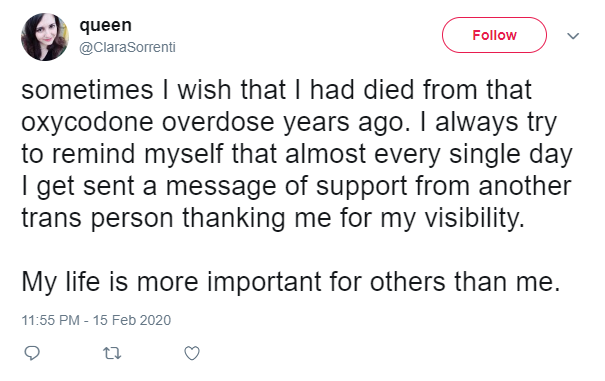605x381 pixels.
Task: Click the line "trans person thanking me"
Action: (x=273, y=218)
